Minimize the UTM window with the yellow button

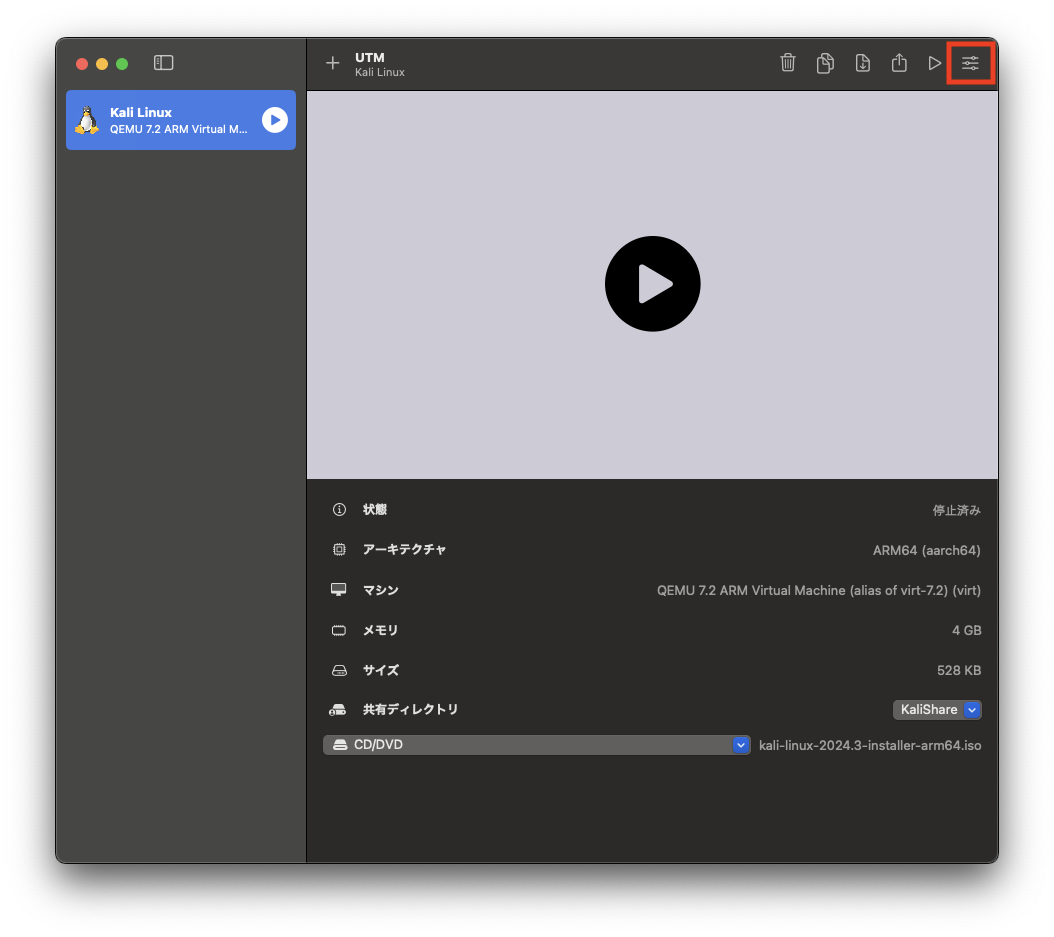[x=102, y=64]
